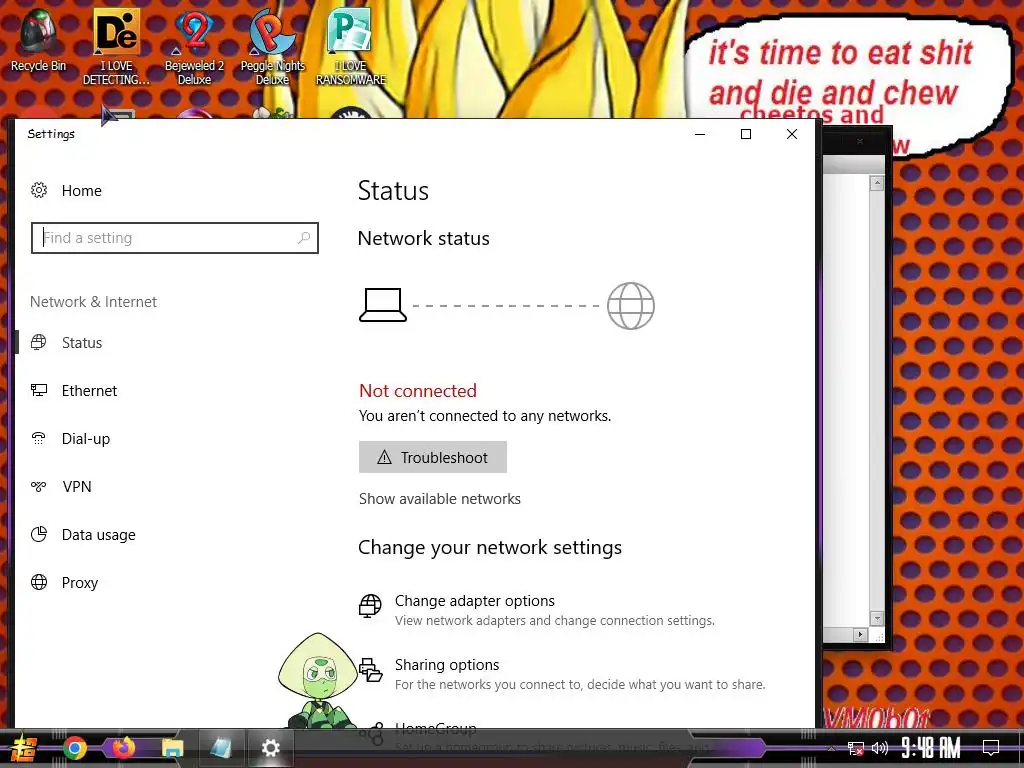Open Home in Settings sidebar
This screenshot has width=1024, height=768.
tap(82, 191)
